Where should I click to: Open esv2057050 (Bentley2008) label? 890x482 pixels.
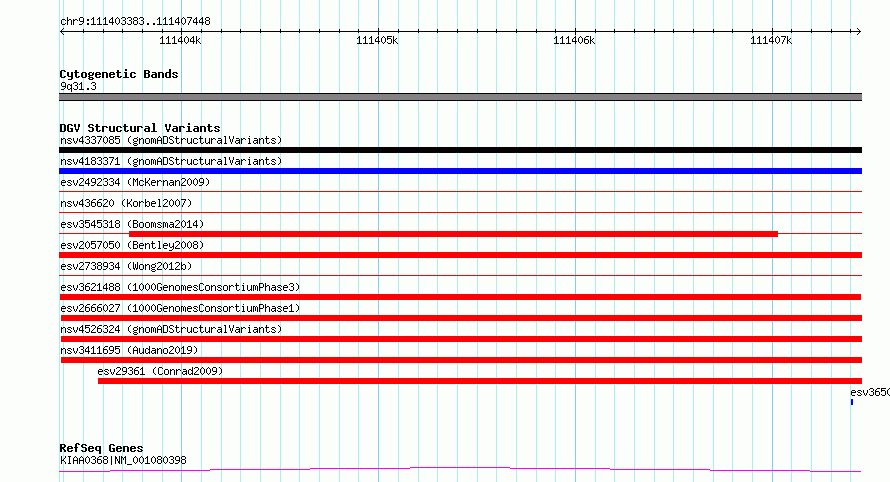tap(132, 245)
